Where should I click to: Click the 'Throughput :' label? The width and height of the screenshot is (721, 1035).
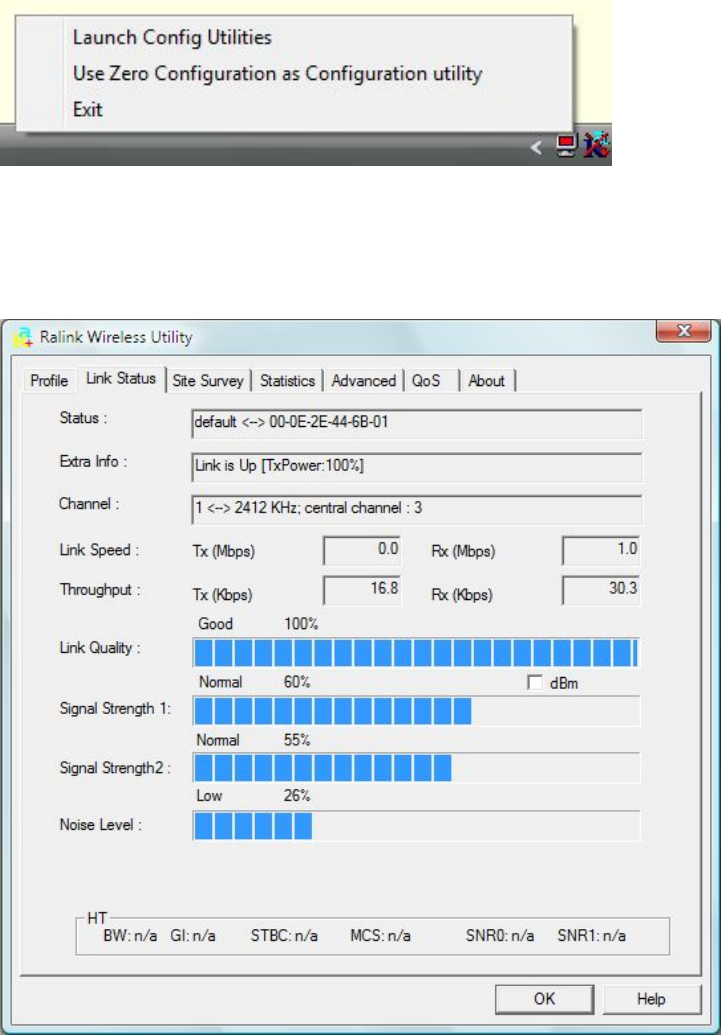(100, 589)
